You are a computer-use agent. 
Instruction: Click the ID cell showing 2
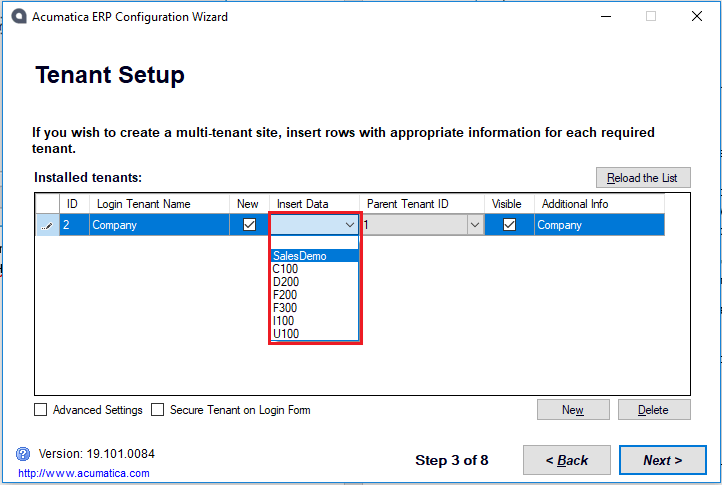coord(74,225)
